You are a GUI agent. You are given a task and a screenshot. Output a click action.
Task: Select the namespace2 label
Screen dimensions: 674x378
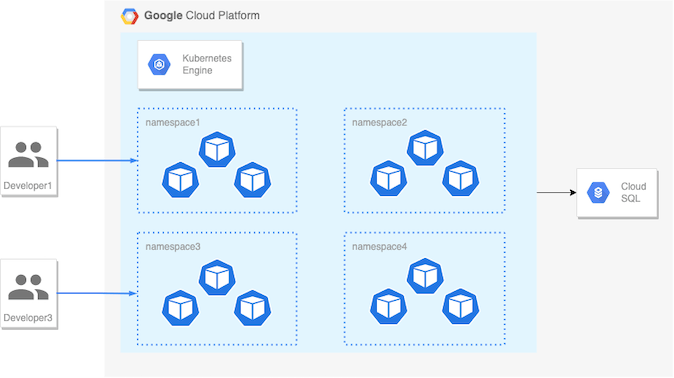tap(380, 123)
